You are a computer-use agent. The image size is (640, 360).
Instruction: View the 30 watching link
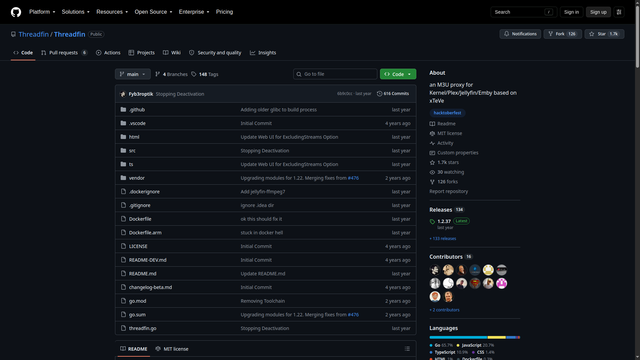[447, 172]
